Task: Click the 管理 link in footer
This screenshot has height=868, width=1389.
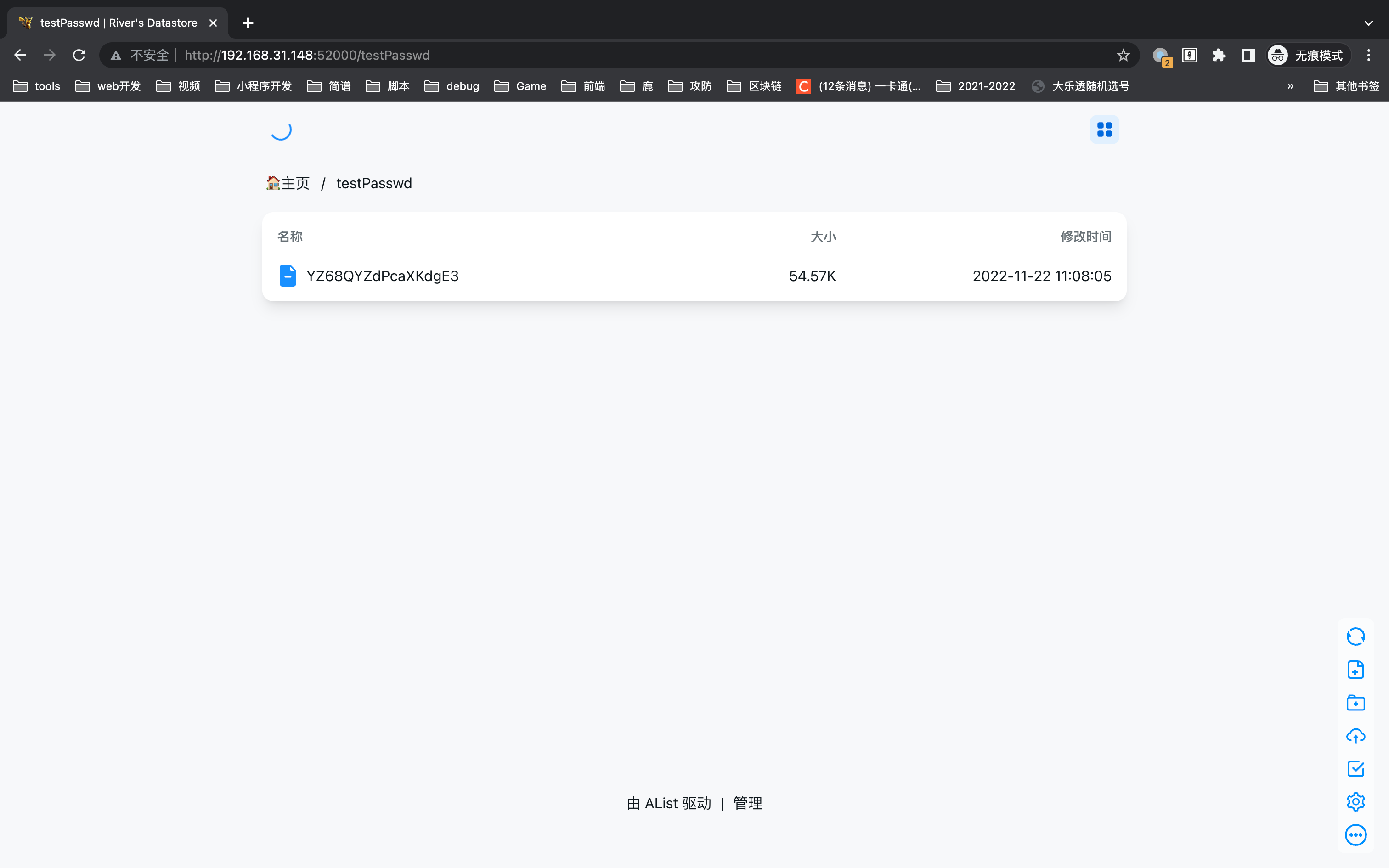Action: tap(747, 803)
